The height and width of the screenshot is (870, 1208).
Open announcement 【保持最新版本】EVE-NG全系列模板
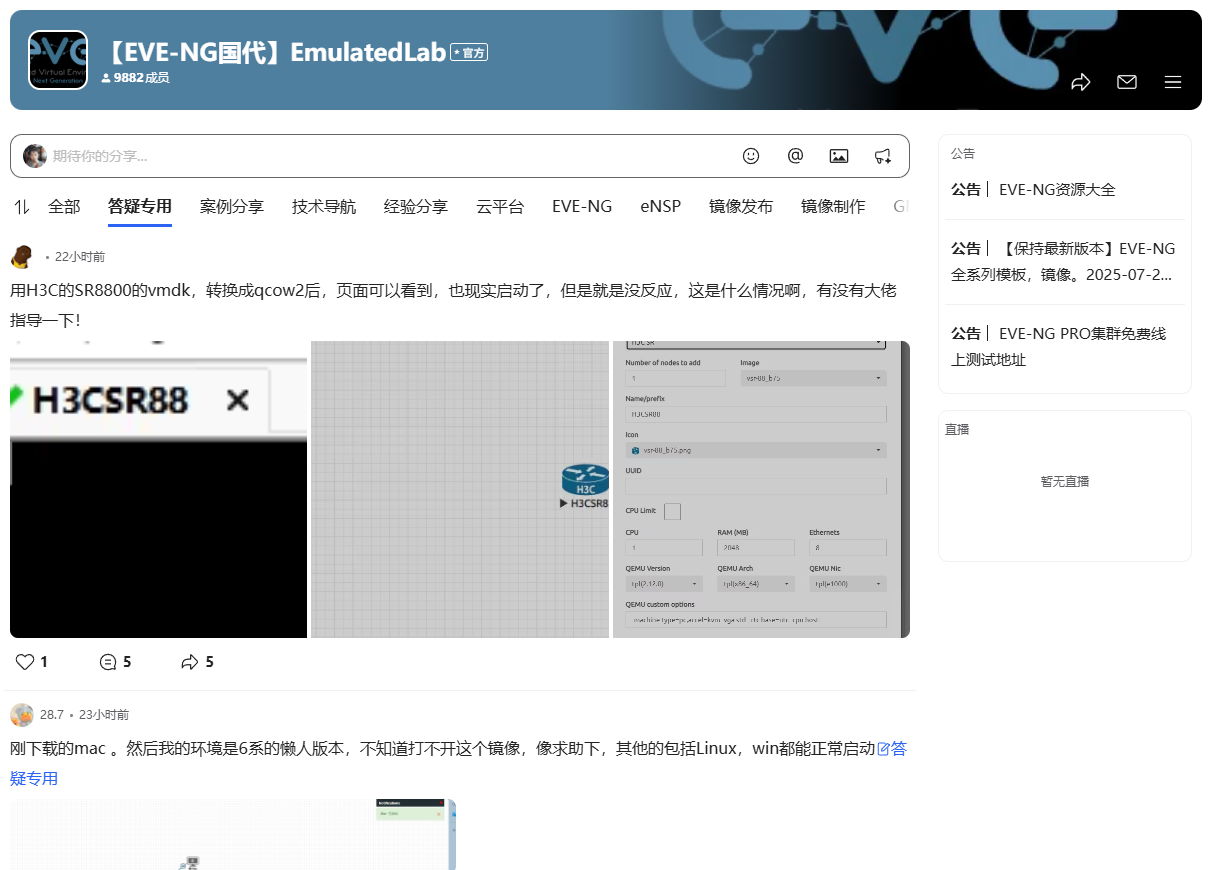[x=1064, y=262]
